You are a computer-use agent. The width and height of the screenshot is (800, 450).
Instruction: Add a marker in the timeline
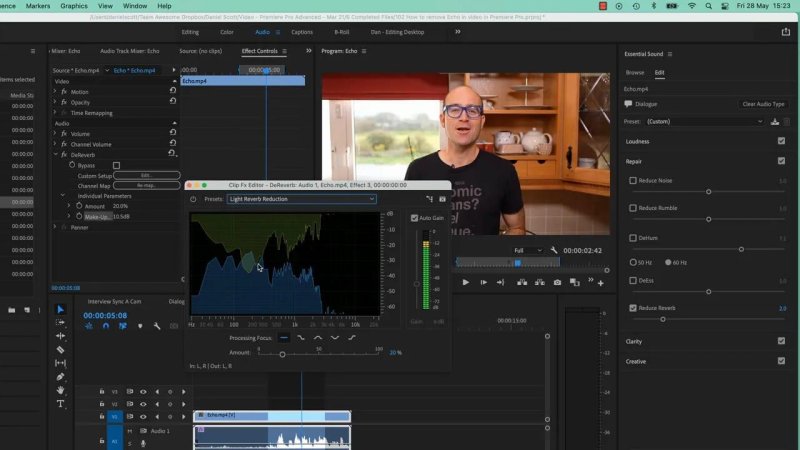pos(140,326)
